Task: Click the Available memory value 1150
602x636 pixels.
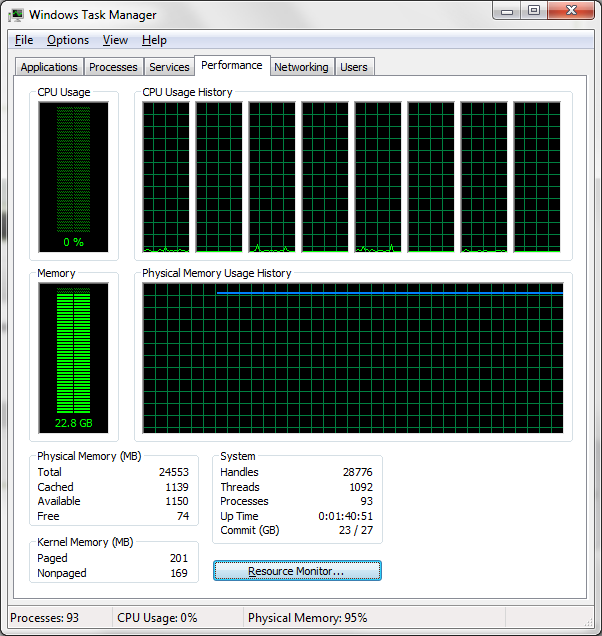Action: pyautogui.click(x=177, y=501)
